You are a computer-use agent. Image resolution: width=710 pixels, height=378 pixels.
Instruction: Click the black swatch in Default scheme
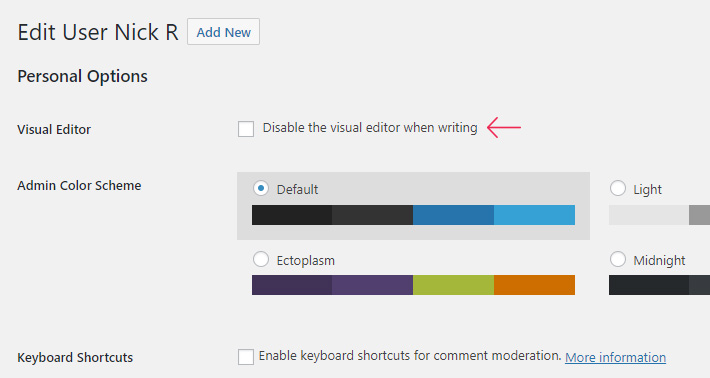292,215
